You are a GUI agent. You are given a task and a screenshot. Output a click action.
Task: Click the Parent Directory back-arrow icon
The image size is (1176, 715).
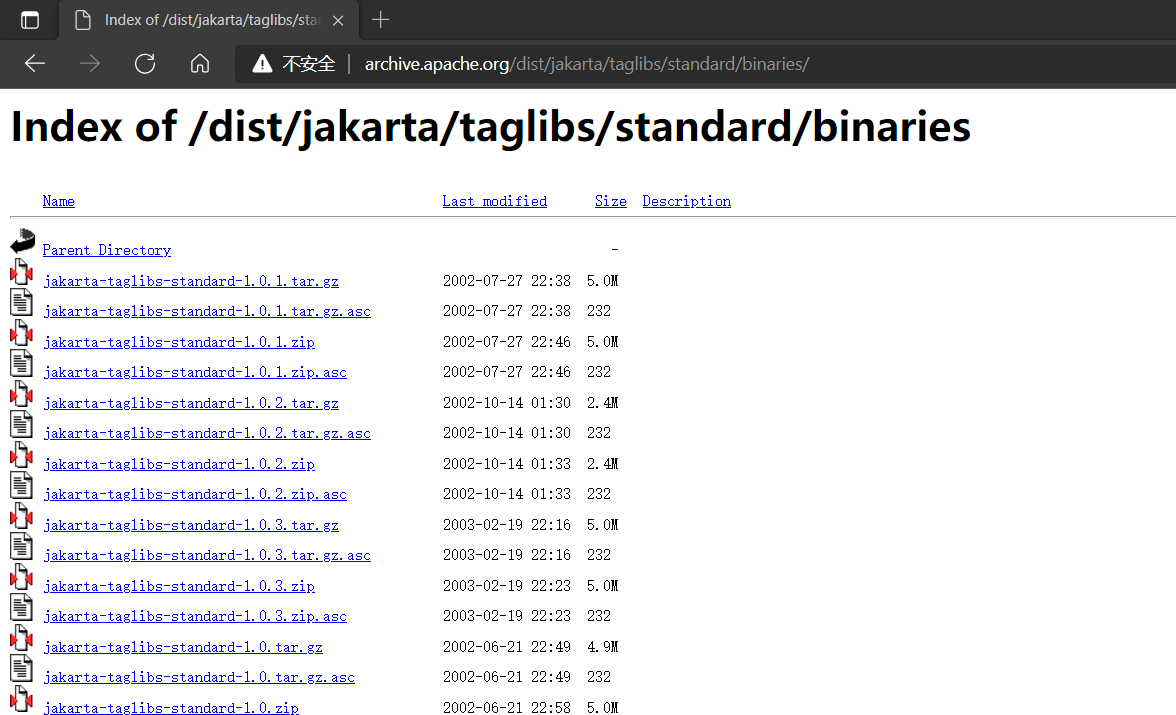coord(22,240)
